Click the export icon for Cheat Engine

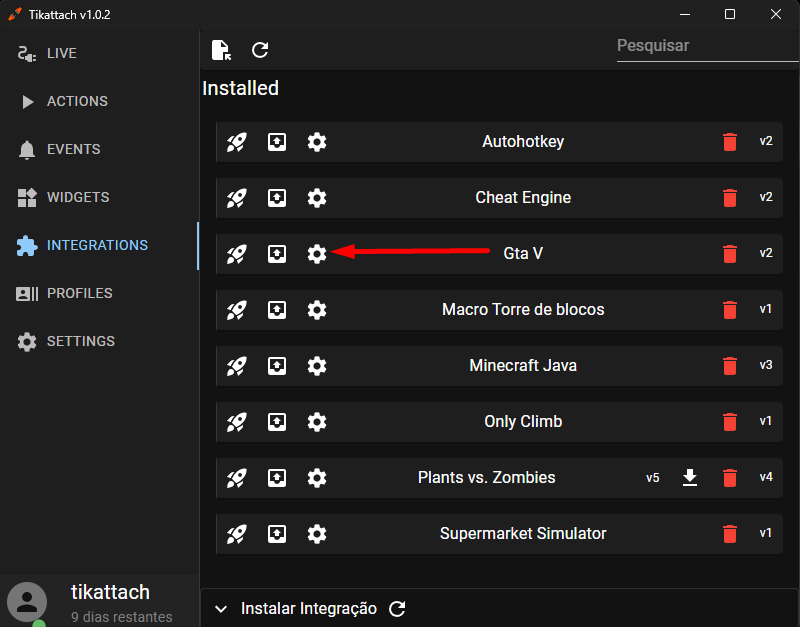pos(277,198)
